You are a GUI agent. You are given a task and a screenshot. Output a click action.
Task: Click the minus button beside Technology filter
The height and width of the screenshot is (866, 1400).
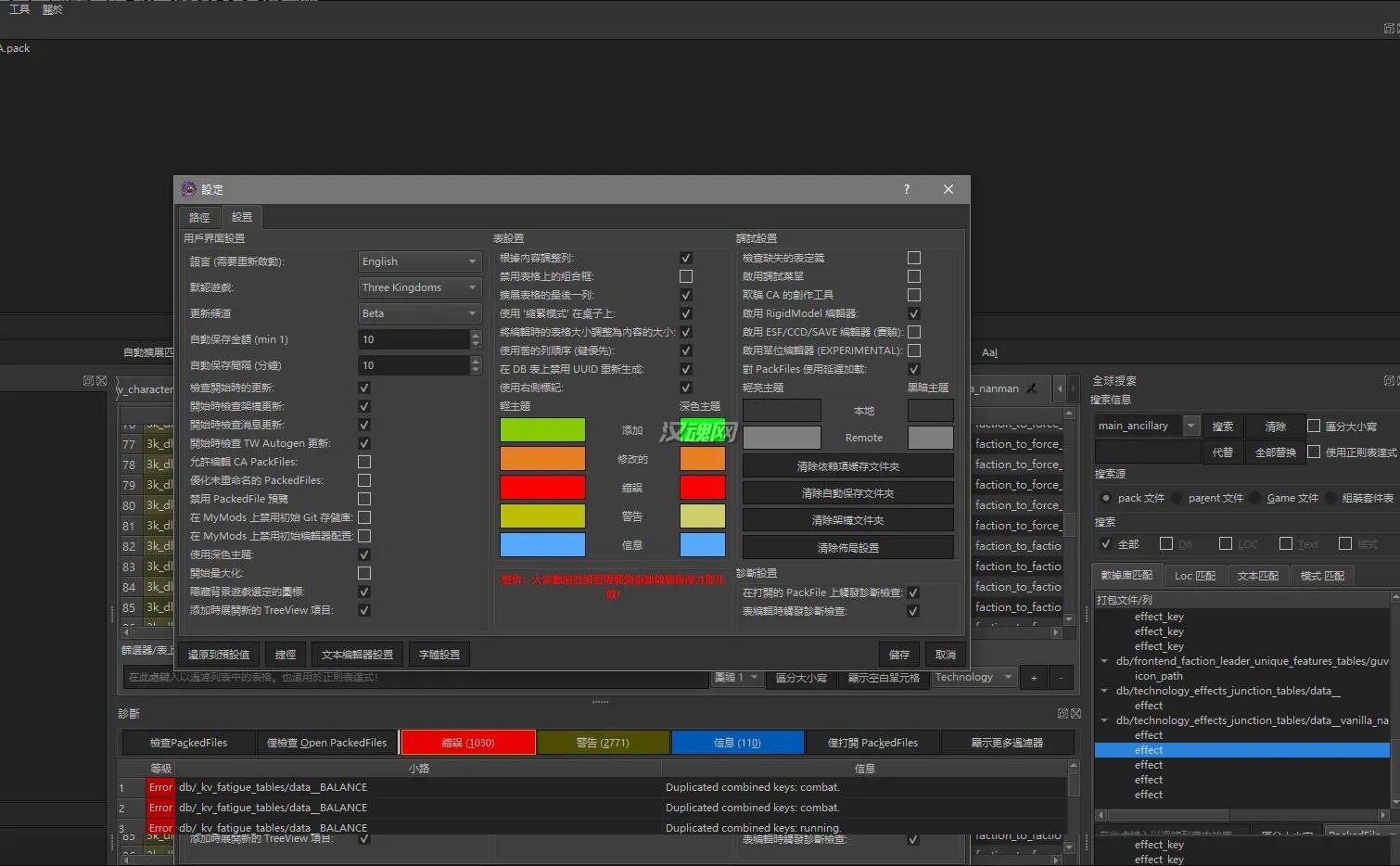click(x=1062, y=678)
